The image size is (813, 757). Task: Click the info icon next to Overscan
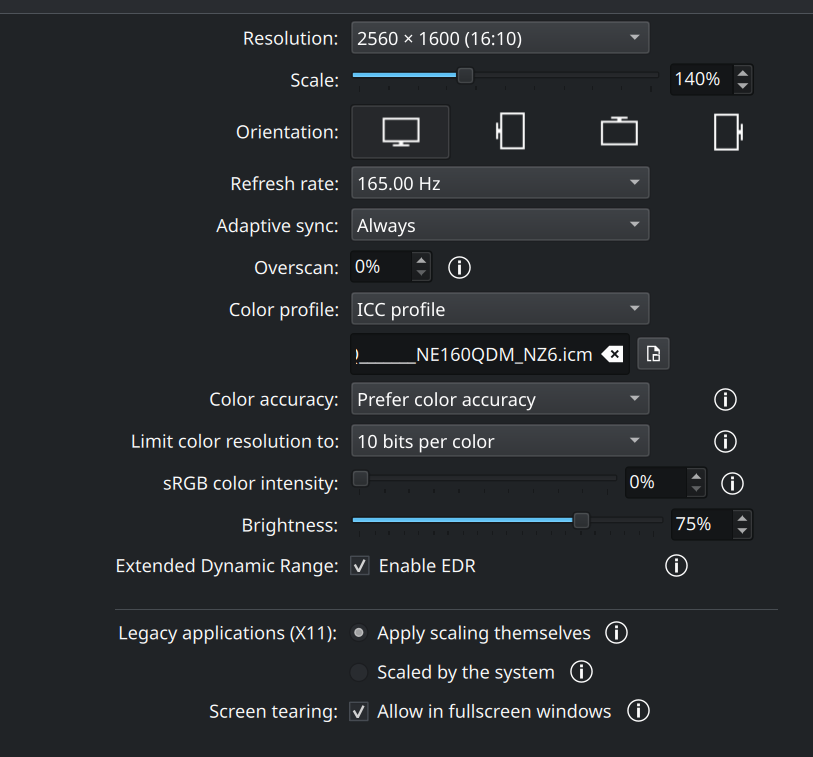pyautogui.click(x=459, y=267)
